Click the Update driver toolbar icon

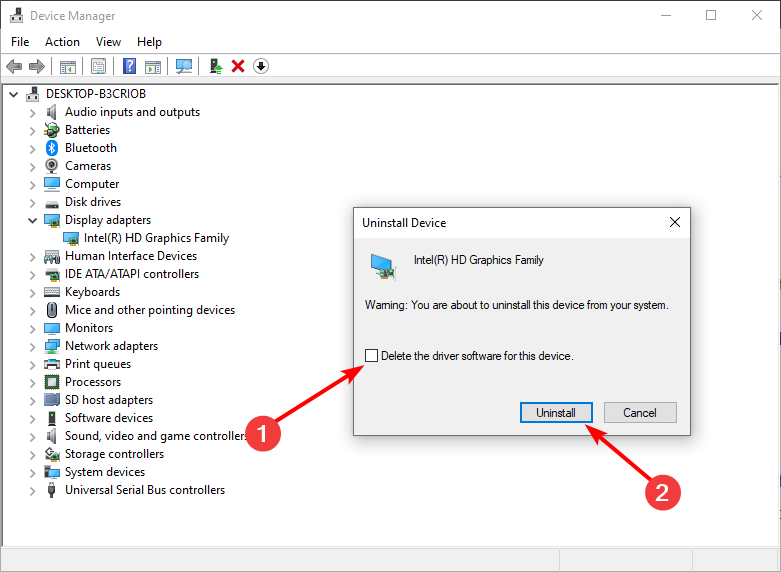coord(216,66)
